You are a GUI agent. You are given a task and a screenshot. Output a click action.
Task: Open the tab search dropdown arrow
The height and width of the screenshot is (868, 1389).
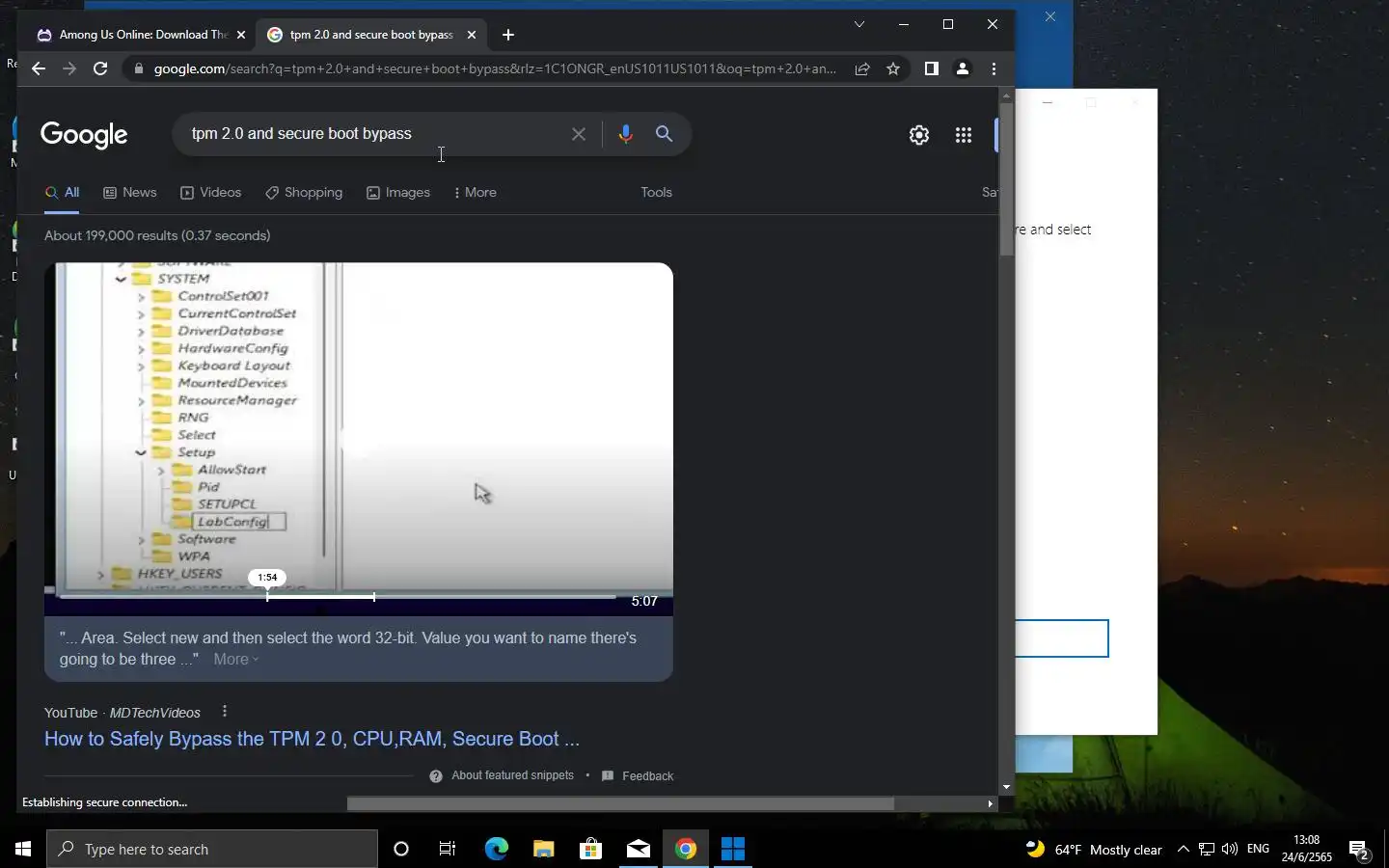click(859, 24)
